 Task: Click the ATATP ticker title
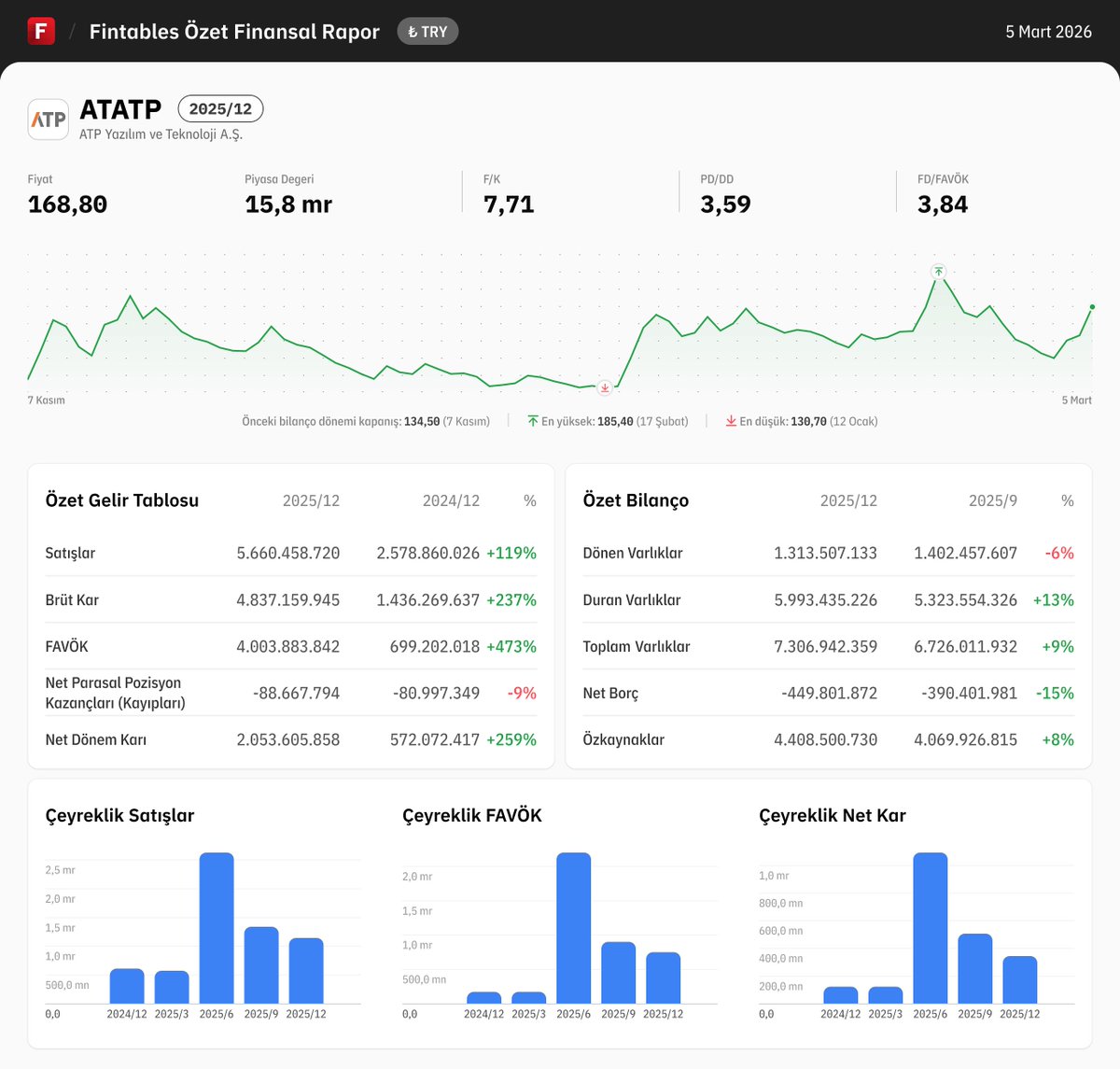[120, 109]
